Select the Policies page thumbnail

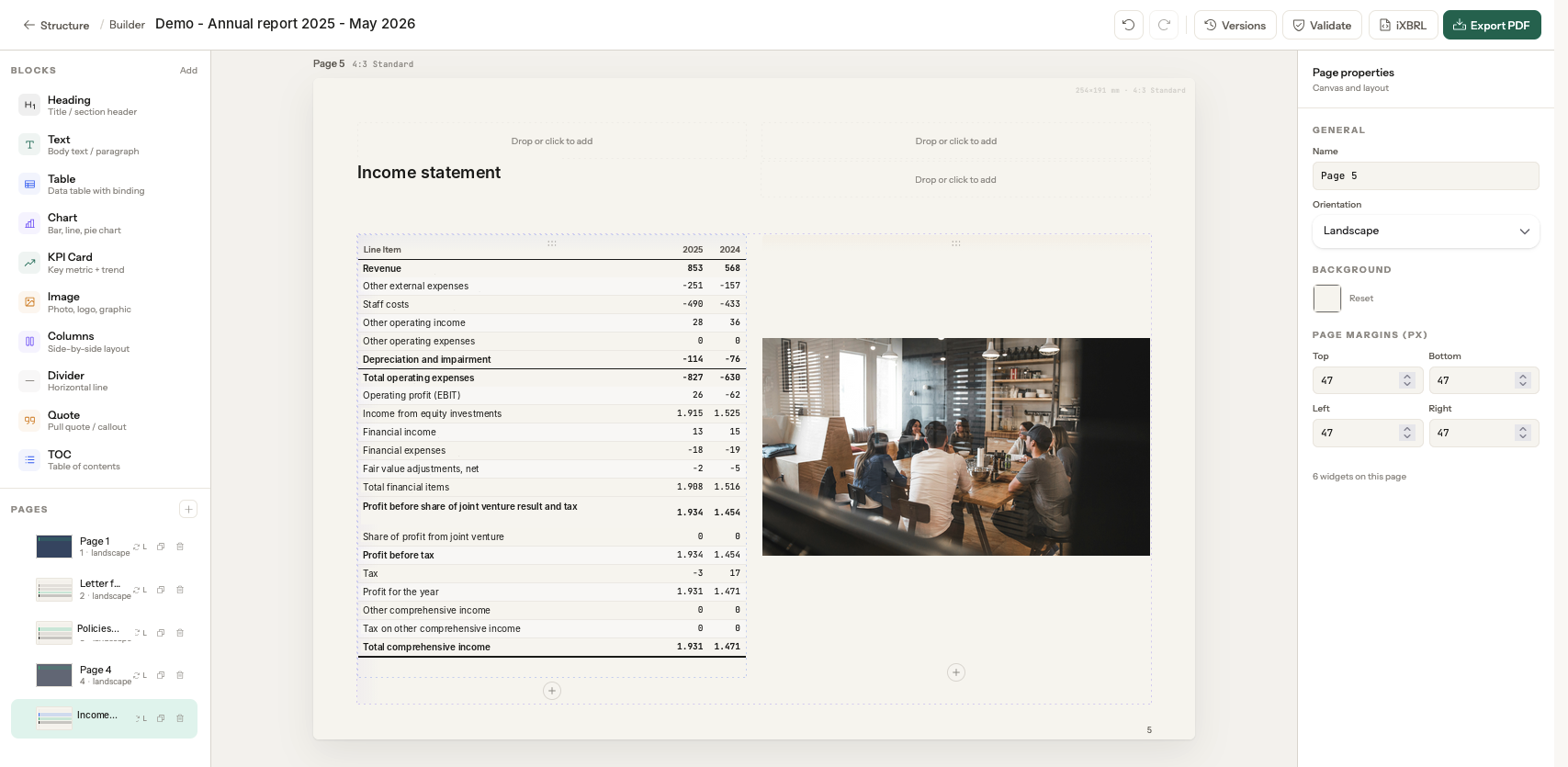(54, 633)
